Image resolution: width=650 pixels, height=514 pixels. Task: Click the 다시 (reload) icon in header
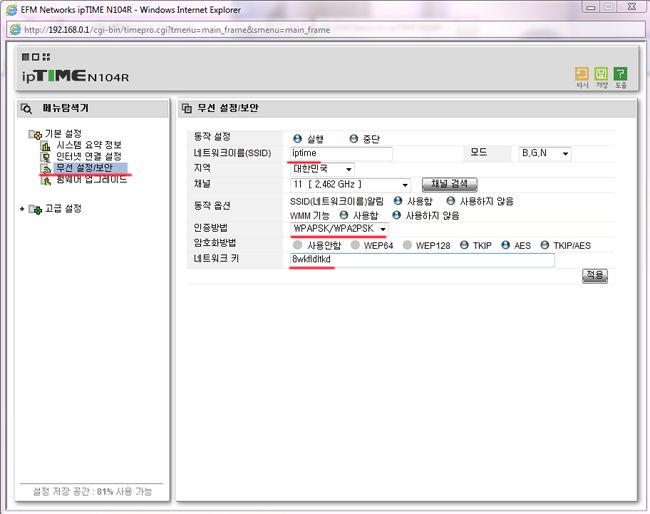point(582,74)
